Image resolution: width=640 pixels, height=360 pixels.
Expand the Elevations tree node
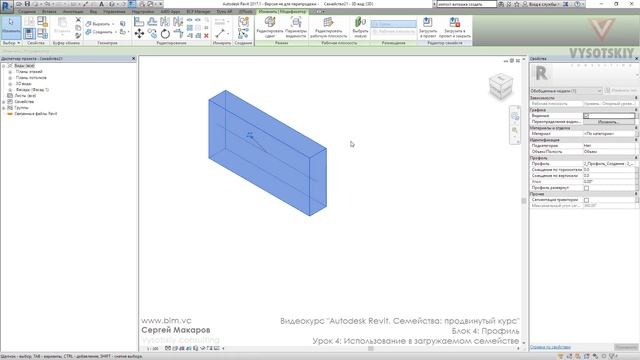coord(10,90)
